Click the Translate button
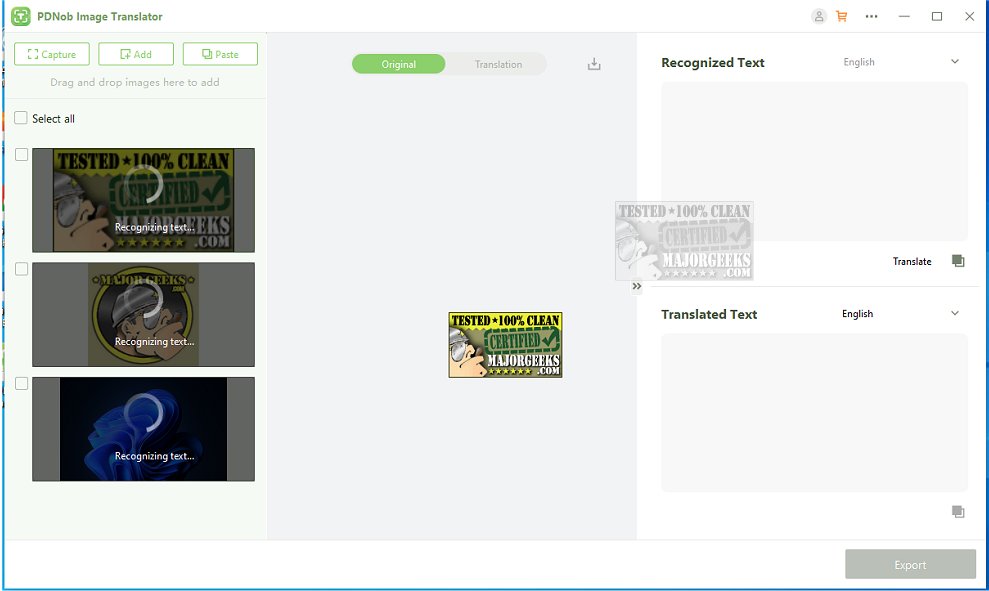 pyautogui.click(x=911, y=261)
